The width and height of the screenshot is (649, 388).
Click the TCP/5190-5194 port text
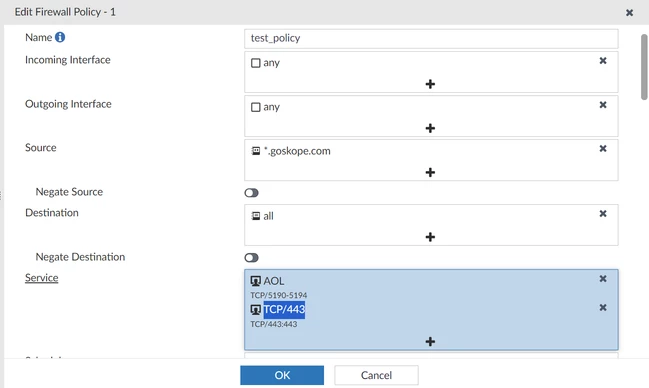[279, 295]
